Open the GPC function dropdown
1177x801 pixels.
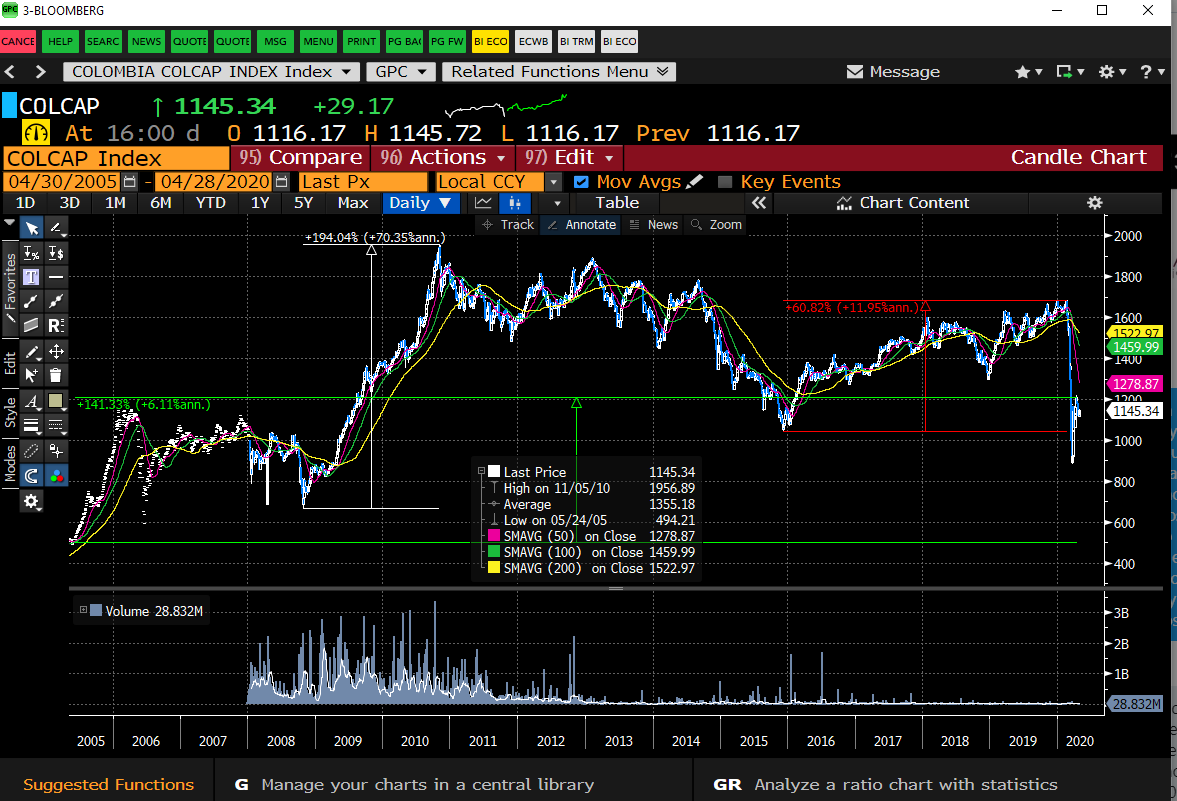401,71
